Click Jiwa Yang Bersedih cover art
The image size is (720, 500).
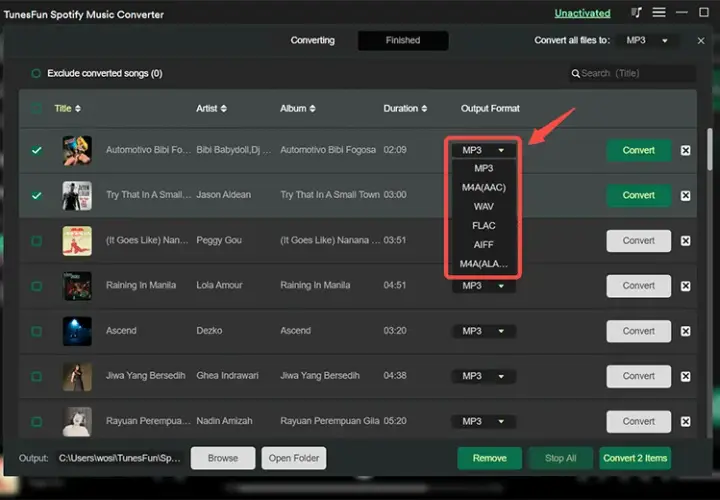(77, 376)
